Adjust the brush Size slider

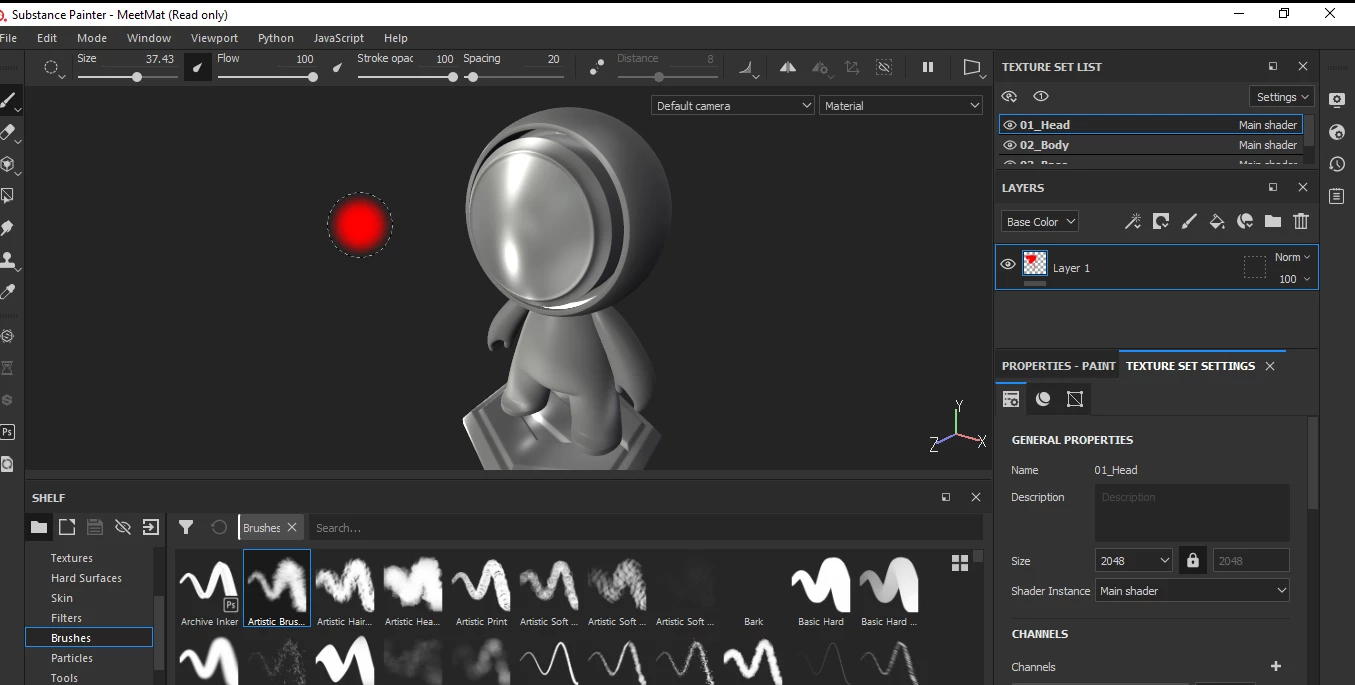[x=127, y=77]
